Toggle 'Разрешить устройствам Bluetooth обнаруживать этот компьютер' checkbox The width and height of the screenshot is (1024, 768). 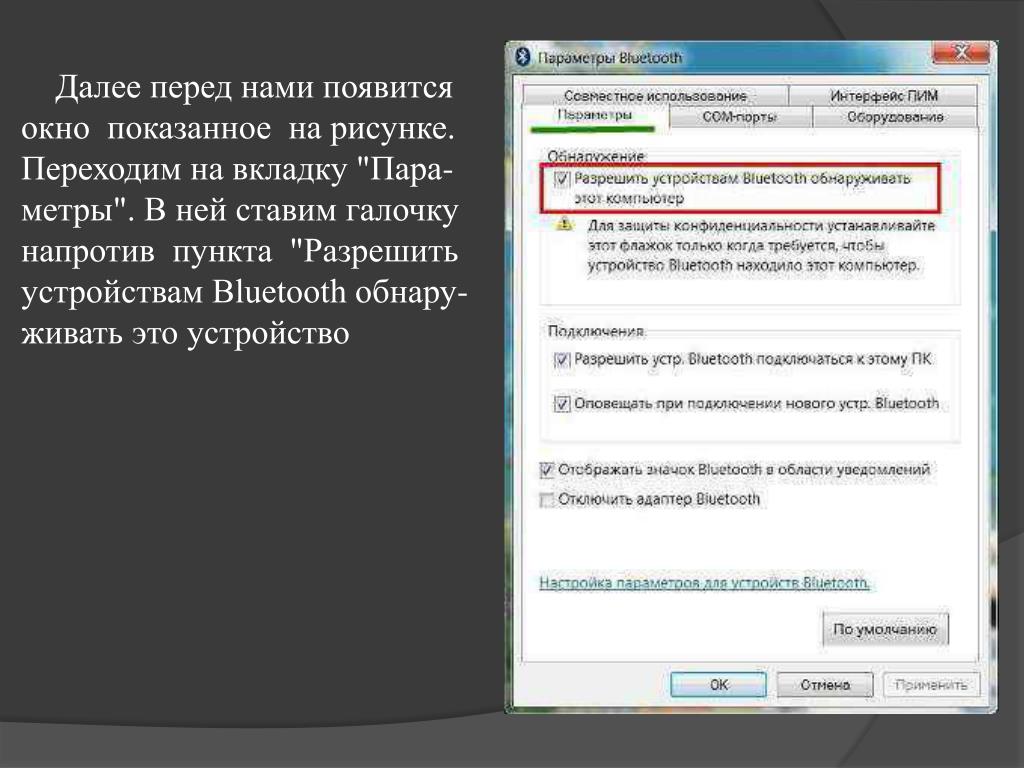pos(562,179)
